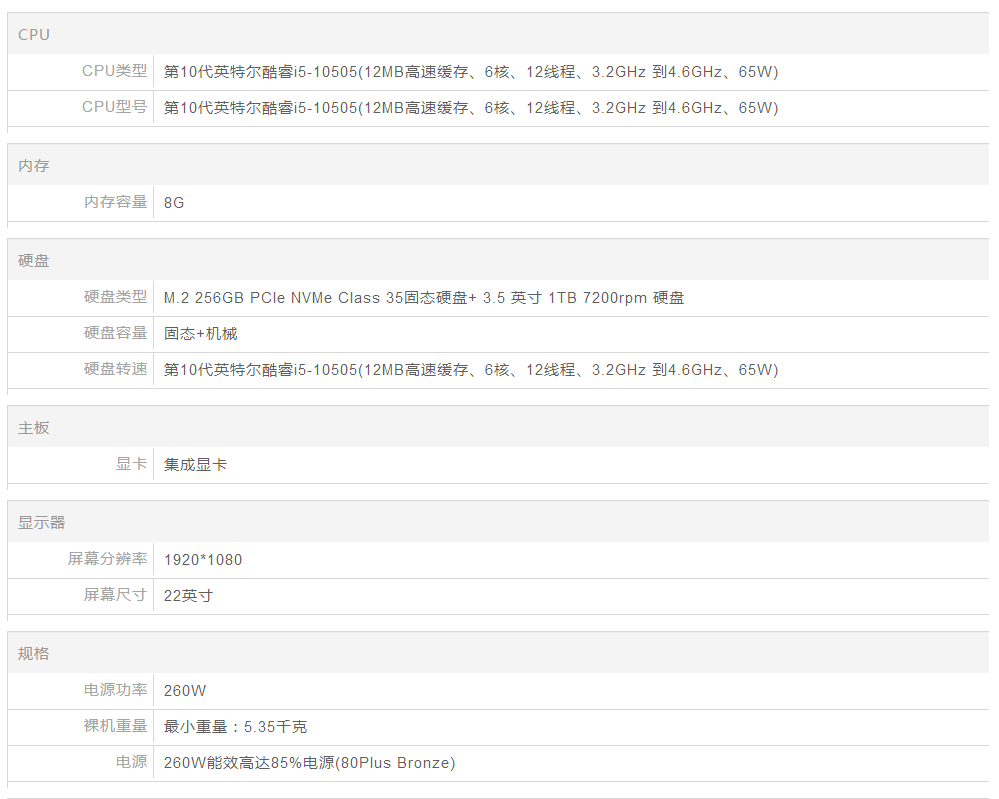The width and height of the screenshot is (999, 799).
Task: Click the 主板 section header
Action: click(34, 428)
